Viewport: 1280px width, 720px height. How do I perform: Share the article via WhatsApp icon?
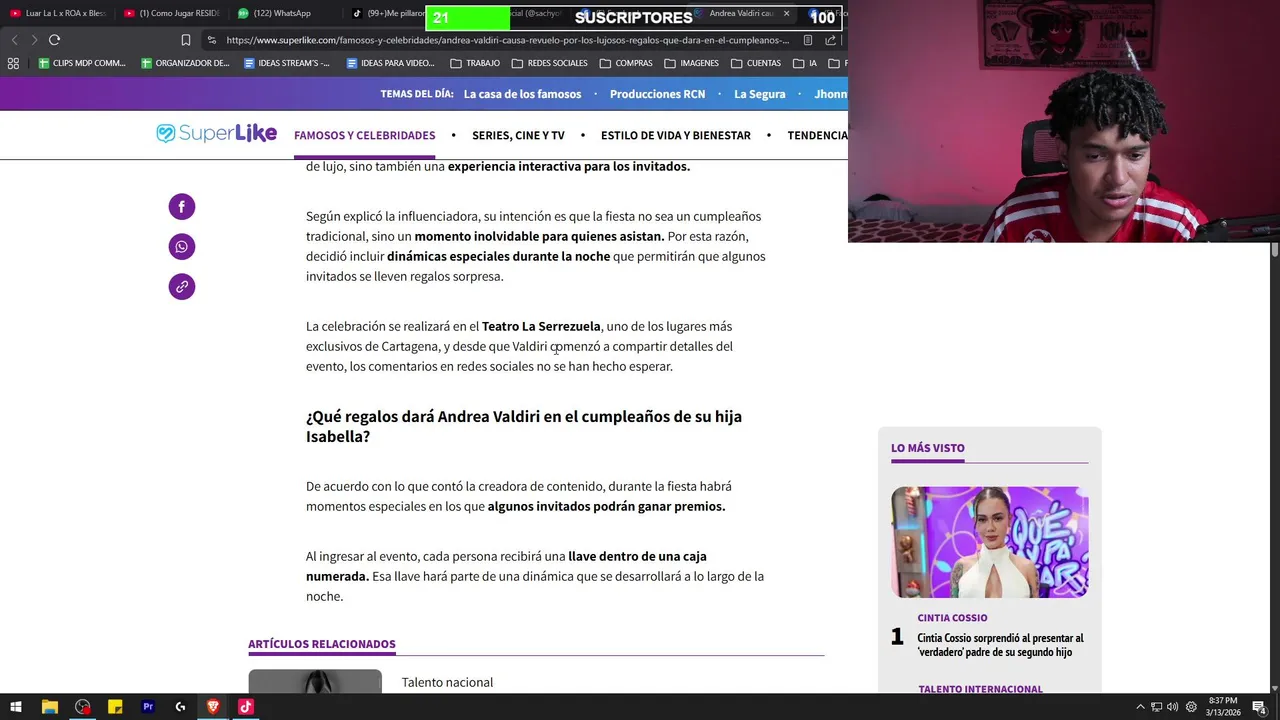tap(181, 247)
